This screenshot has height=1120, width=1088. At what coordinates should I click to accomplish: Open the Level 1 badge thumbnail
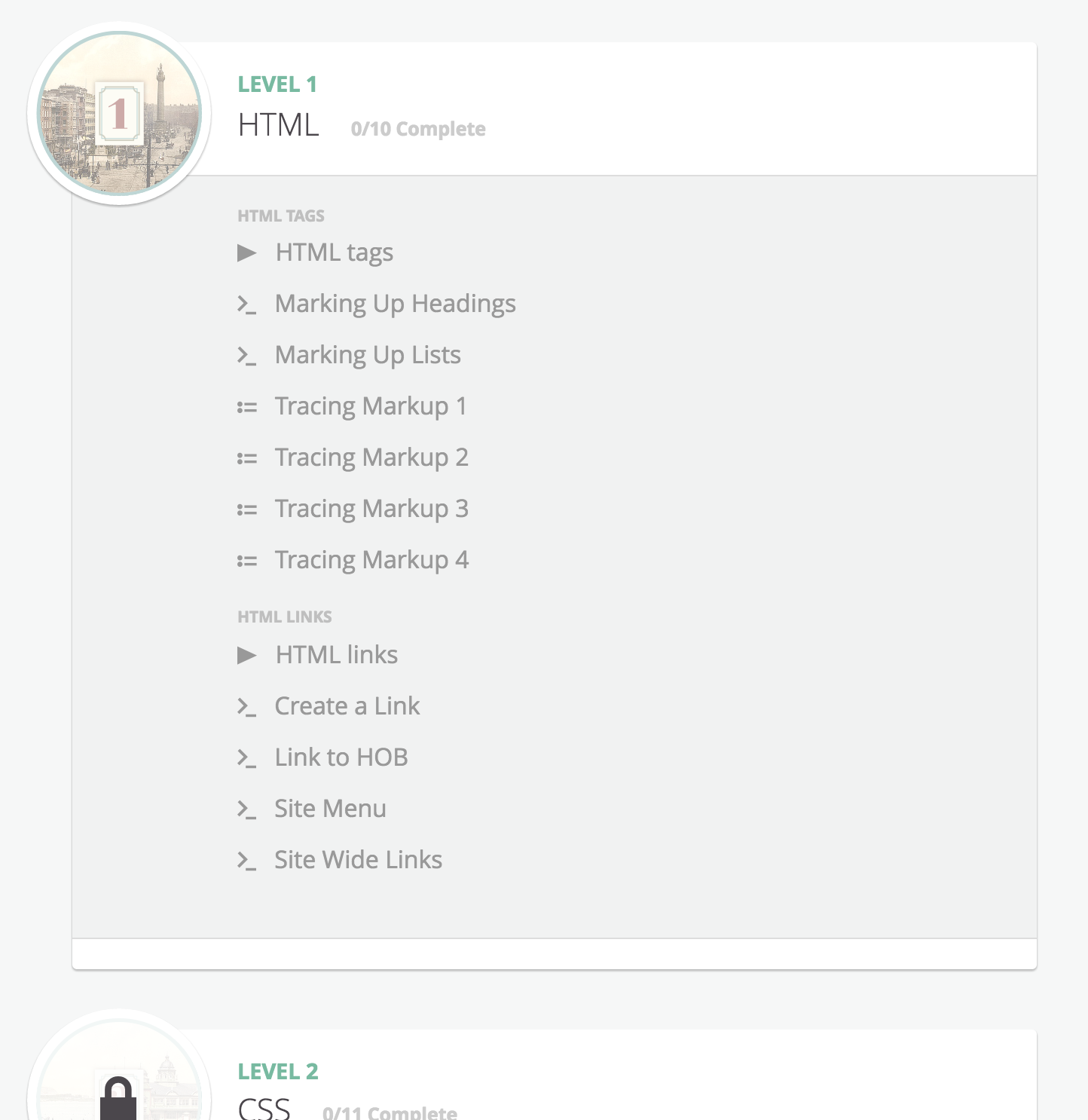(x=119, y=114)
